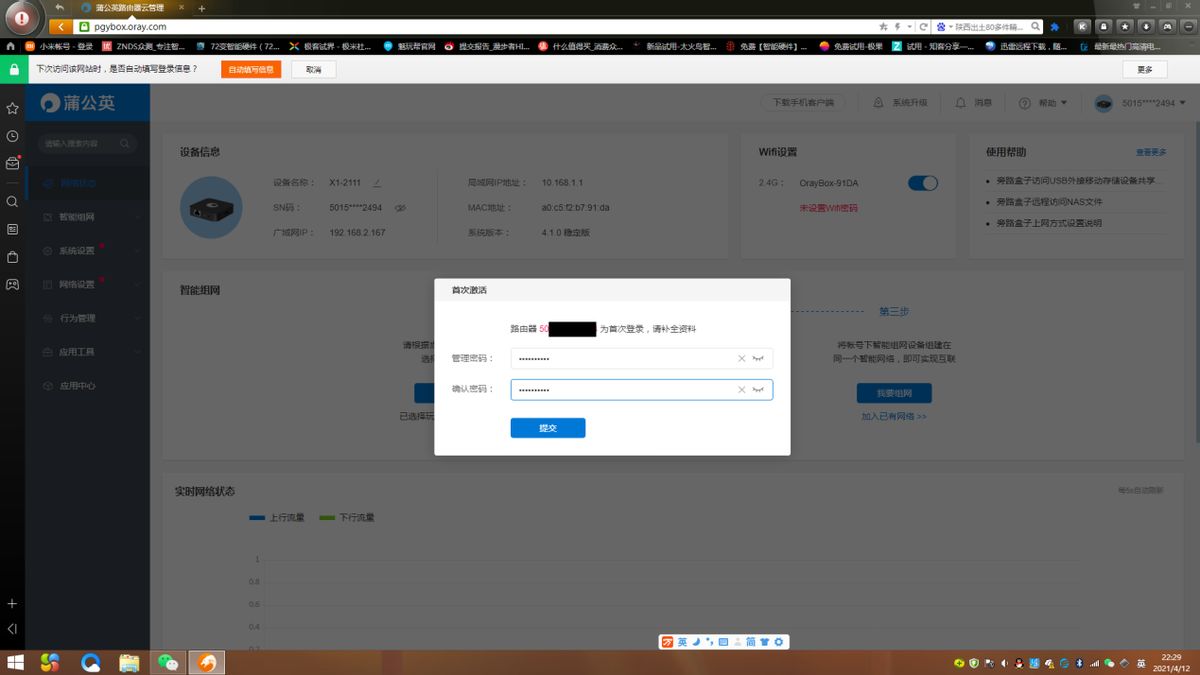The image size is (1200, 675).
Task: Open the browser side panel game controller icon
Action: pos(12,284)
